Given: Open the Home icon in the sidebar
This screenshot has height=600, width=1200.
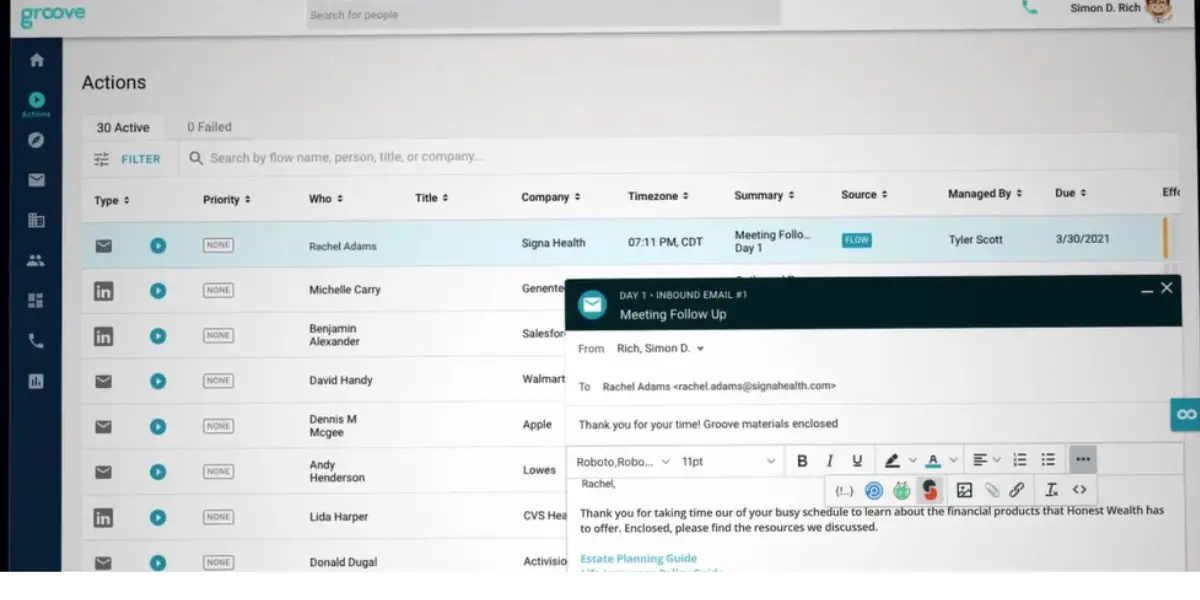Looking at the screenshot, I should click(37, 60).
